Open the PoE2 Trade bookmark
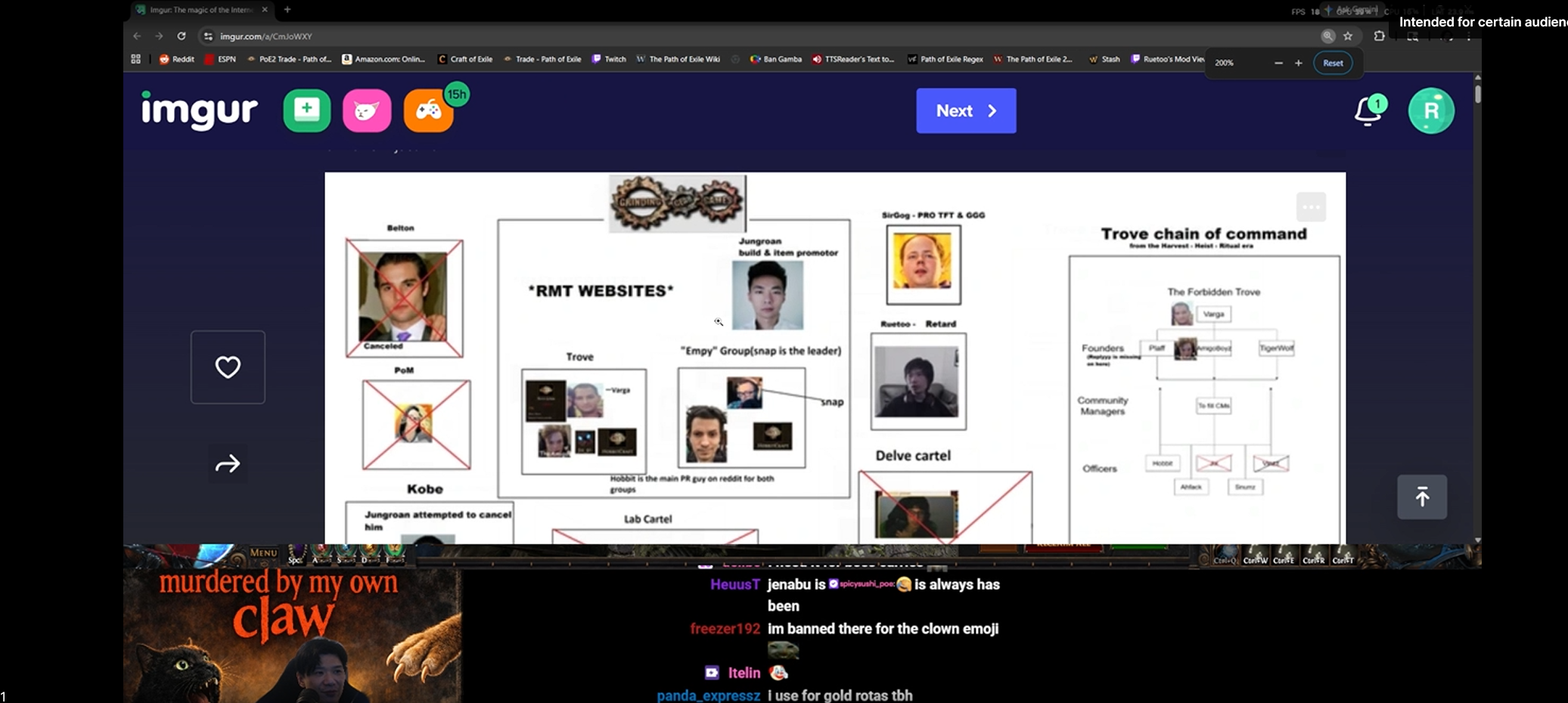The image size is (1568, 703). 289,59
